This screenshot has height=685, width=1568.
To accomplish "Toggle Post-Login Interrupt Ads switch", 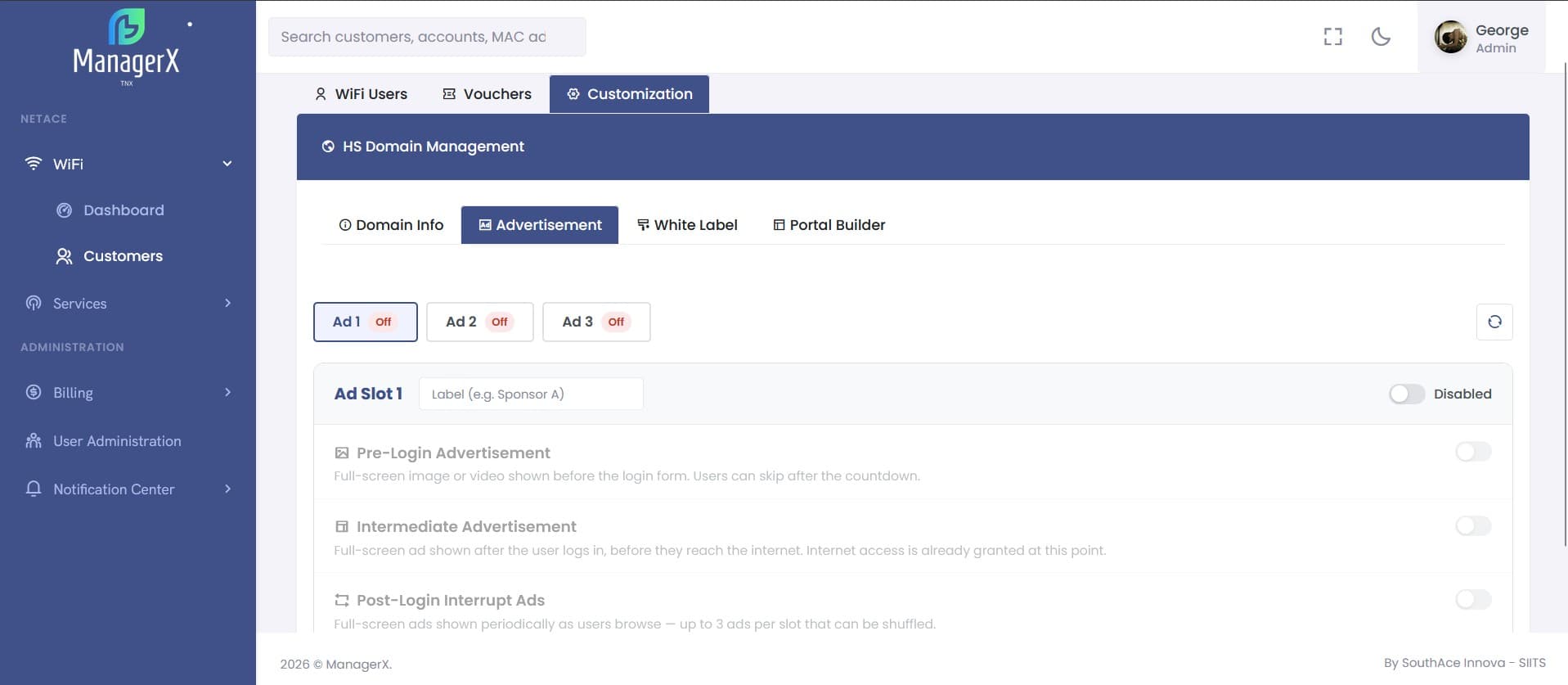I will pyautogui.click(x=1473, y=599).
